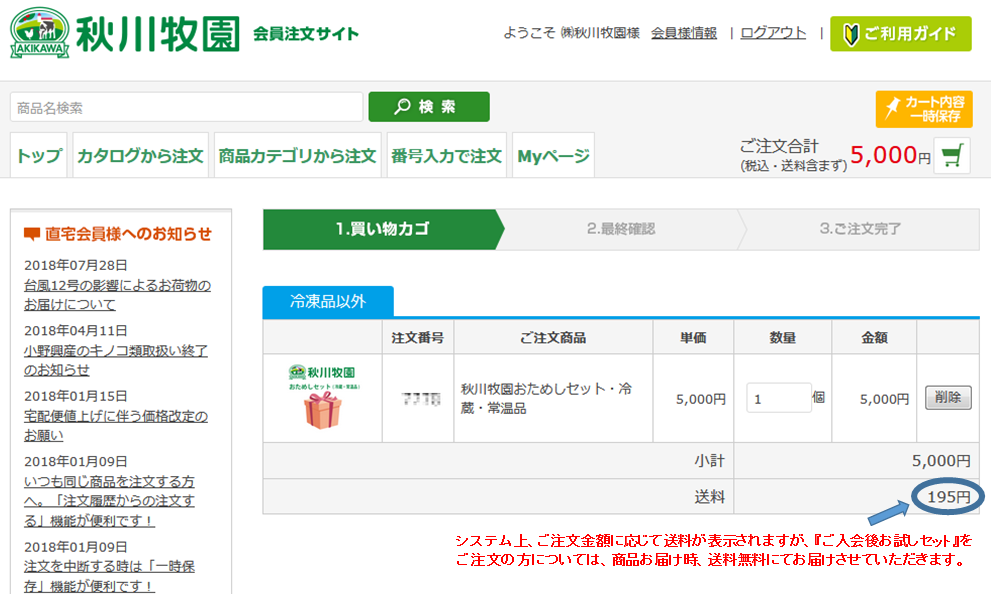Click the 単価 column header

tap(693, 338)
